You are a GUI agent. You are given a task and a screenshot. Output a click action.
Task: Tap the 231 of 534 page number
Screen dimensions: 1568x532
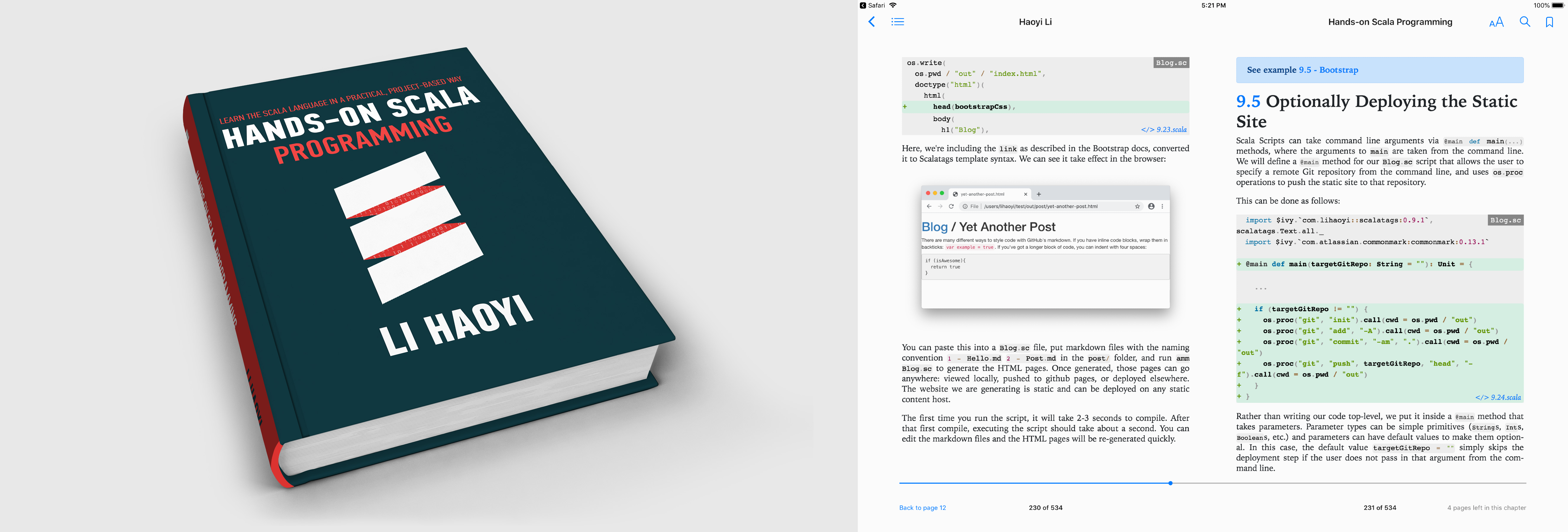(1379, 508)
